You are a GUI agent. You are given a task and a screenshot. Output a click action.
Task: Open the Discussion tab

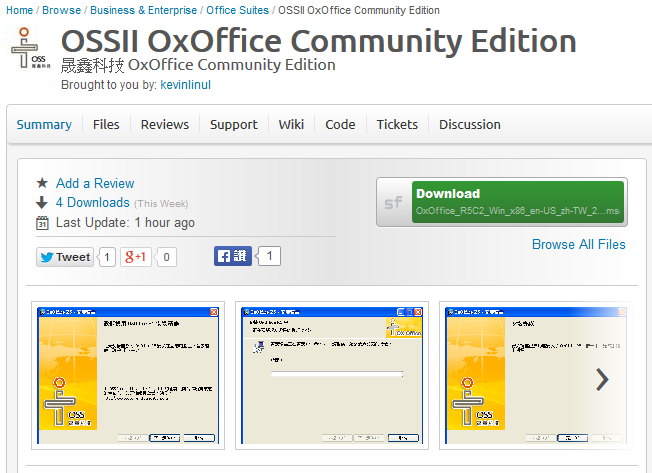point(470,125)
